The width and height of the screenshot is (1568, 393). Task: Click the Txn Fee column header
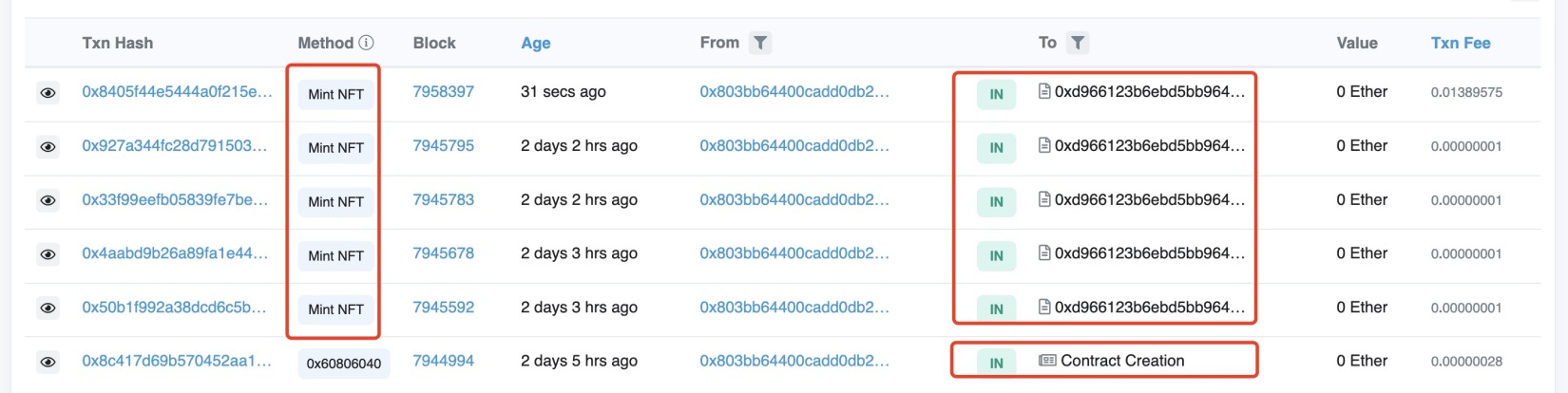point(1460,43)
